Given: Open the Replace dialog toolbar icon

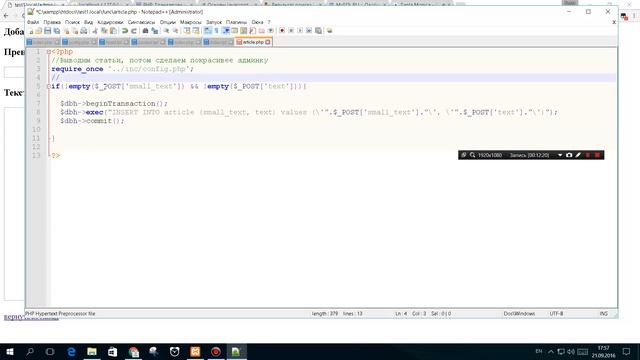Looking at the screenshot, I should click(154, 31).
